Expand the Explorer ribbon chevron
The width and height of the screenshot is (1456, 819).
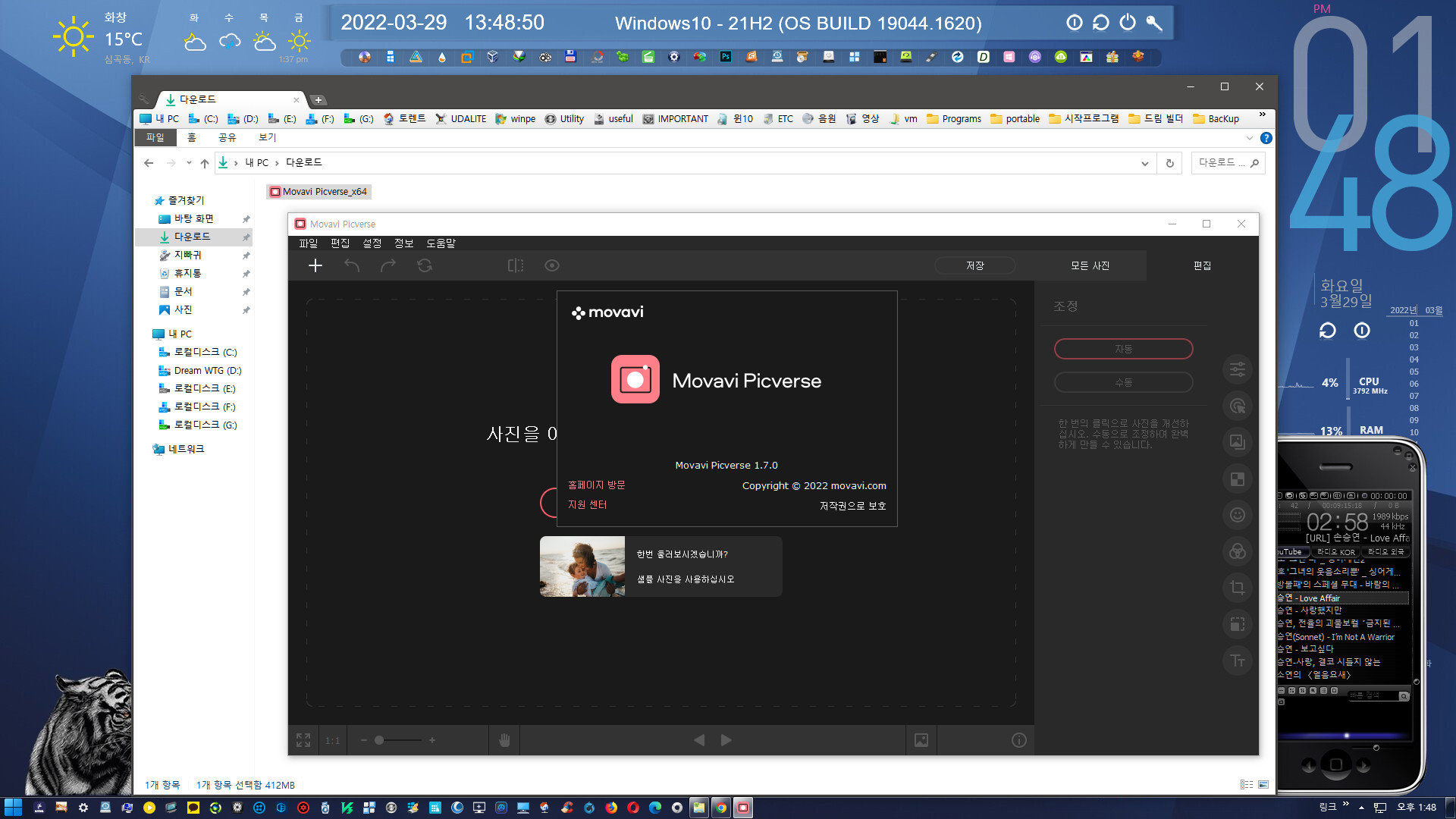(x=1250, y=138)
